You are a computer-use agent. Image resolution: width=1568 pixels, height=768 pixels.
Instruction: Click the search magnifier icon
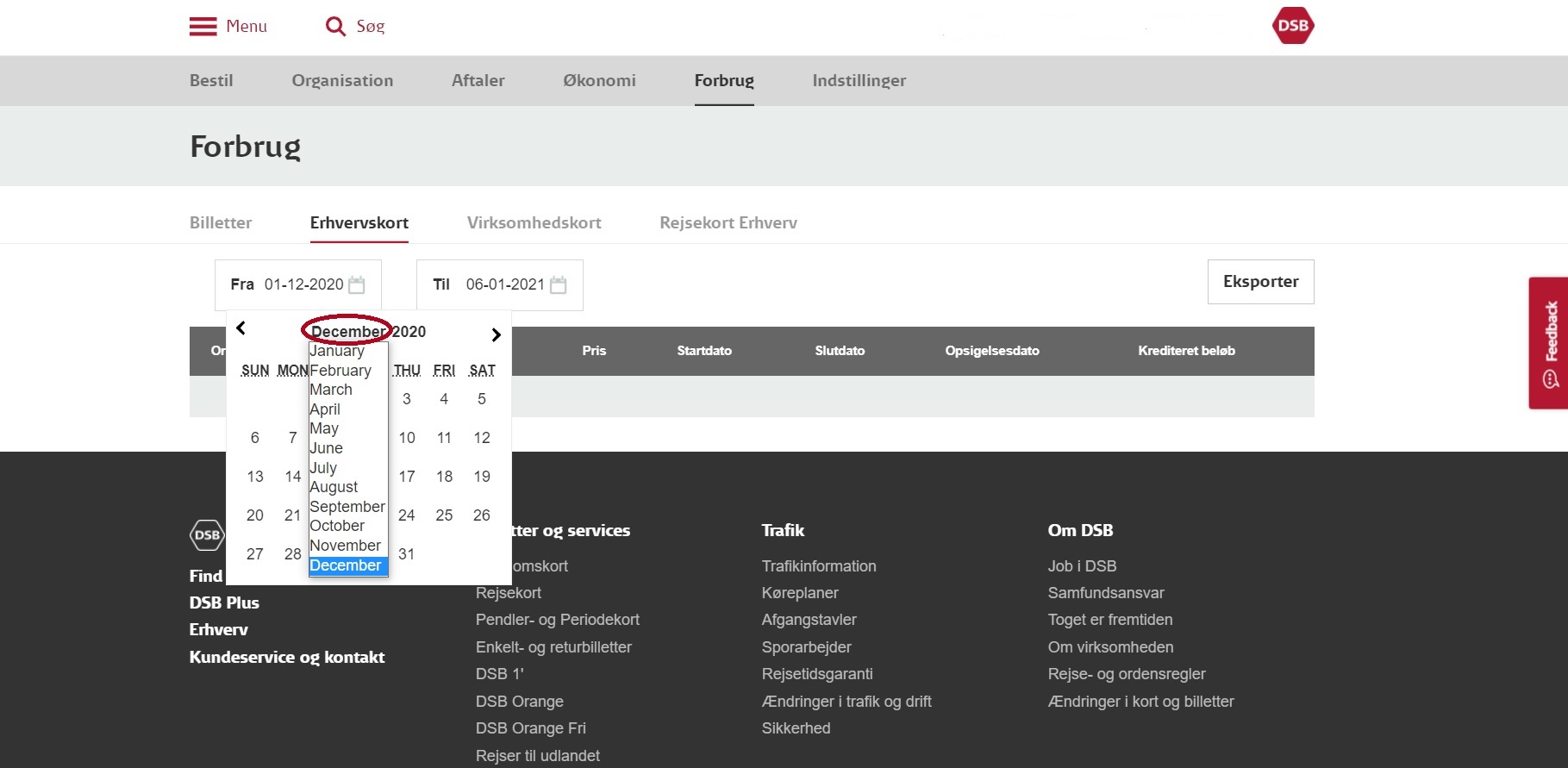[x=335, y=27]
